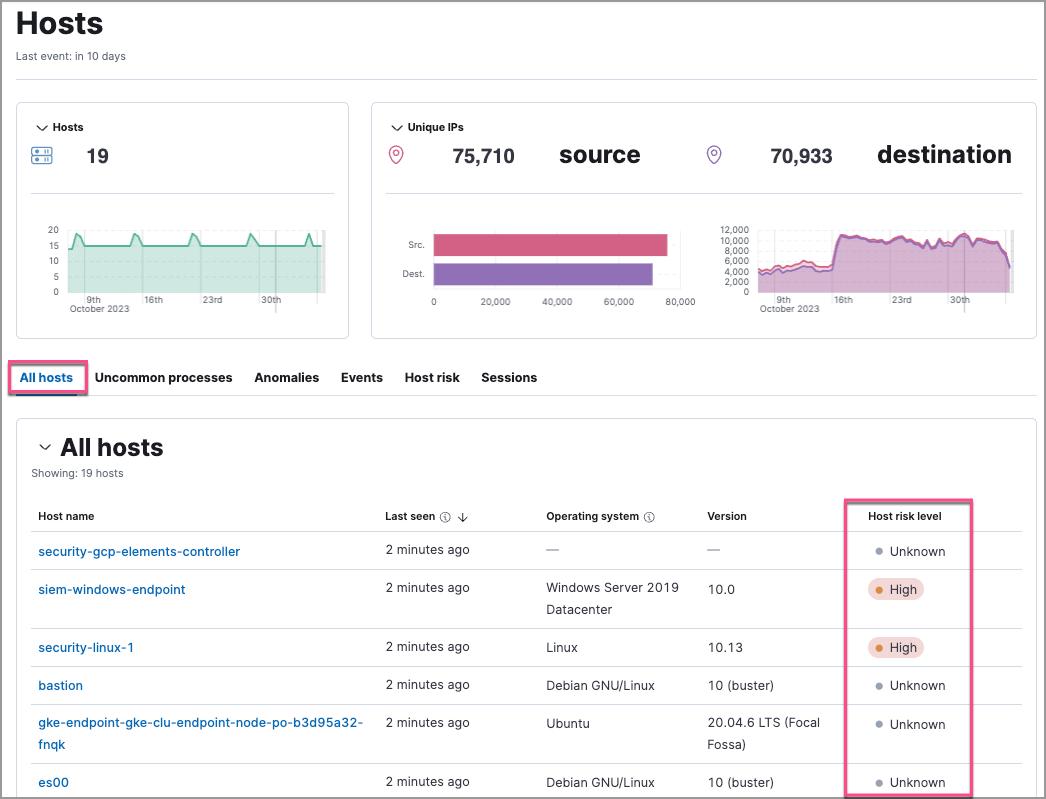Switch to the Sessions tab
This screenshot has width=1046, height=799.
click(x=509, y=378)
